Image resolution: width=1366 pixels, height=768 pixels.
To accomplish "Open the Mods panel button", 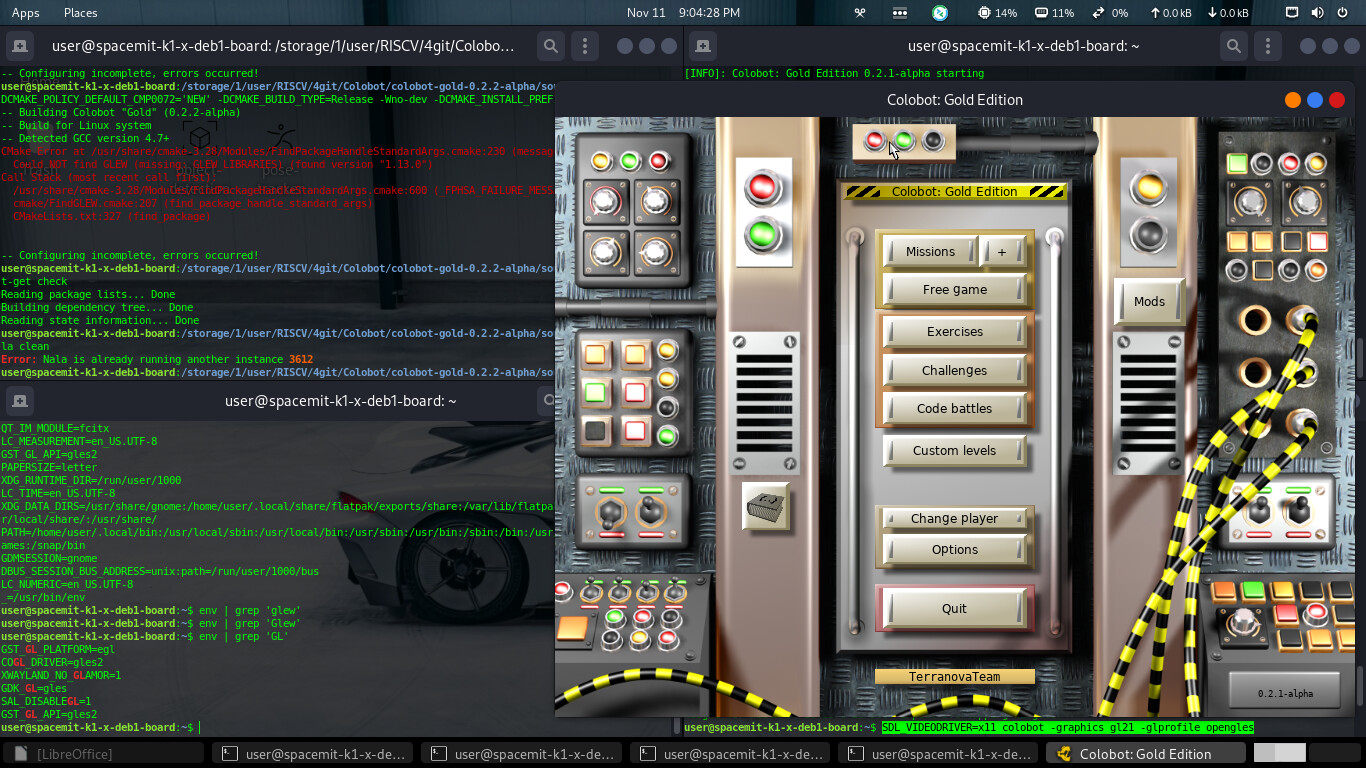I will (1149, 301).
